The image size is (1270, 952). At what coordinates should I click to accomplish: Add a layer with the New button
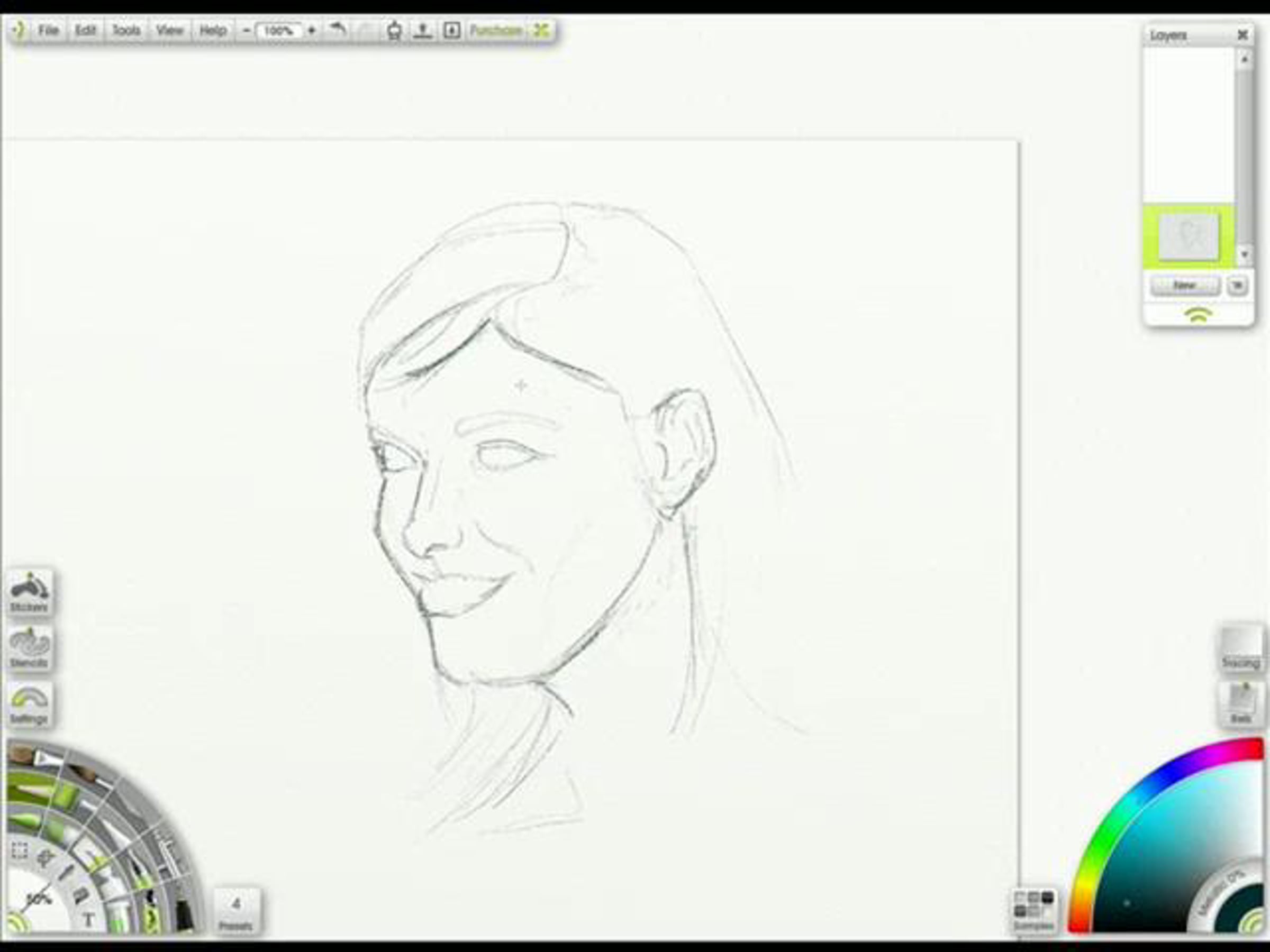point(1185,285)
